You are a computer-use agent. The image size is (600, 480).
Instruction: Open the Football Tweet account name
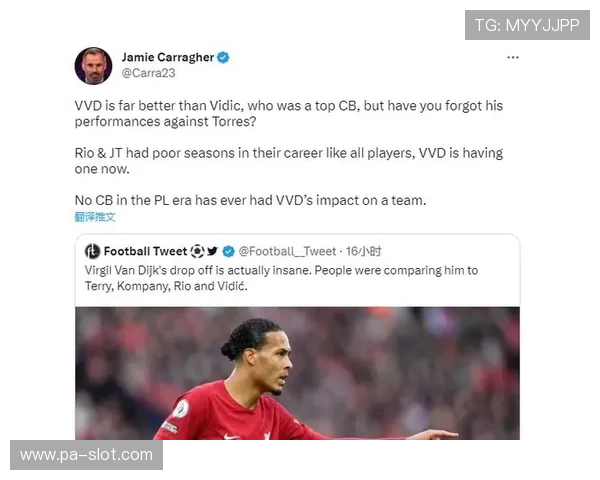point(145,251)
